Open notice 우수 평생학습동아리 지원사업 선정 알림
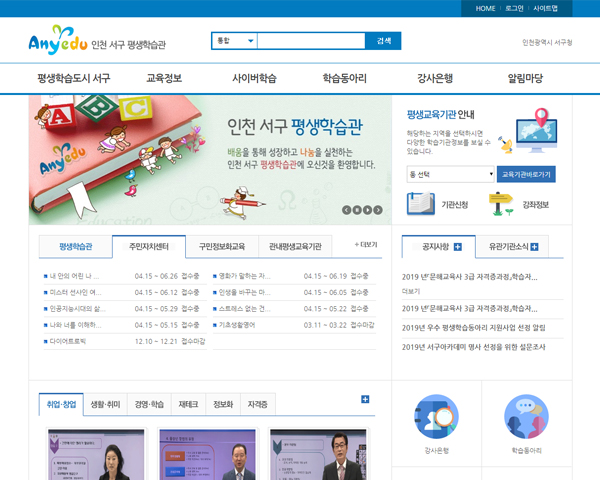Viewport: 600px width, 480px height. click(473, 328)
